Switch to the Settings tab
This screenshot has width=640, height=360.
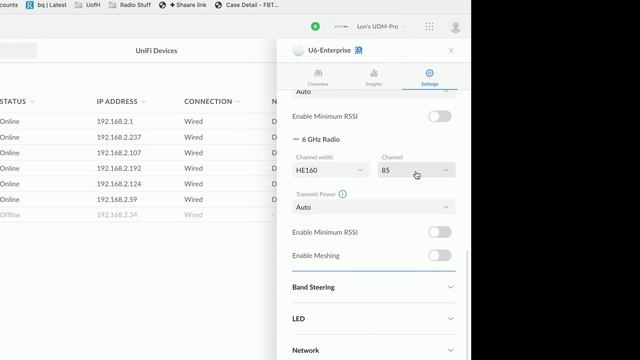click(429, 78)
